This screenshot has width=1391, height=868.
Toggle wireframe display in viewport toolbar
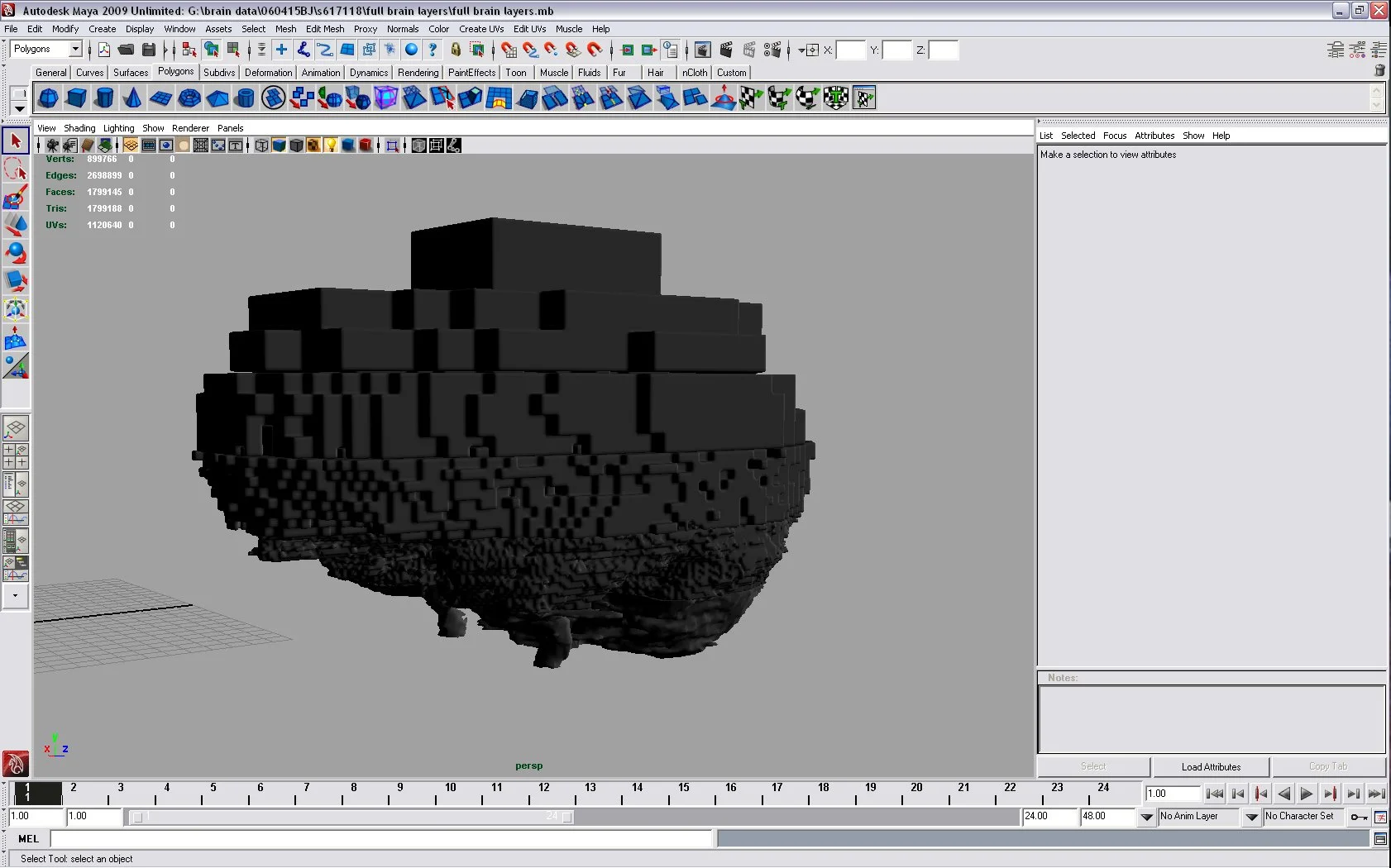pos(262,145)
